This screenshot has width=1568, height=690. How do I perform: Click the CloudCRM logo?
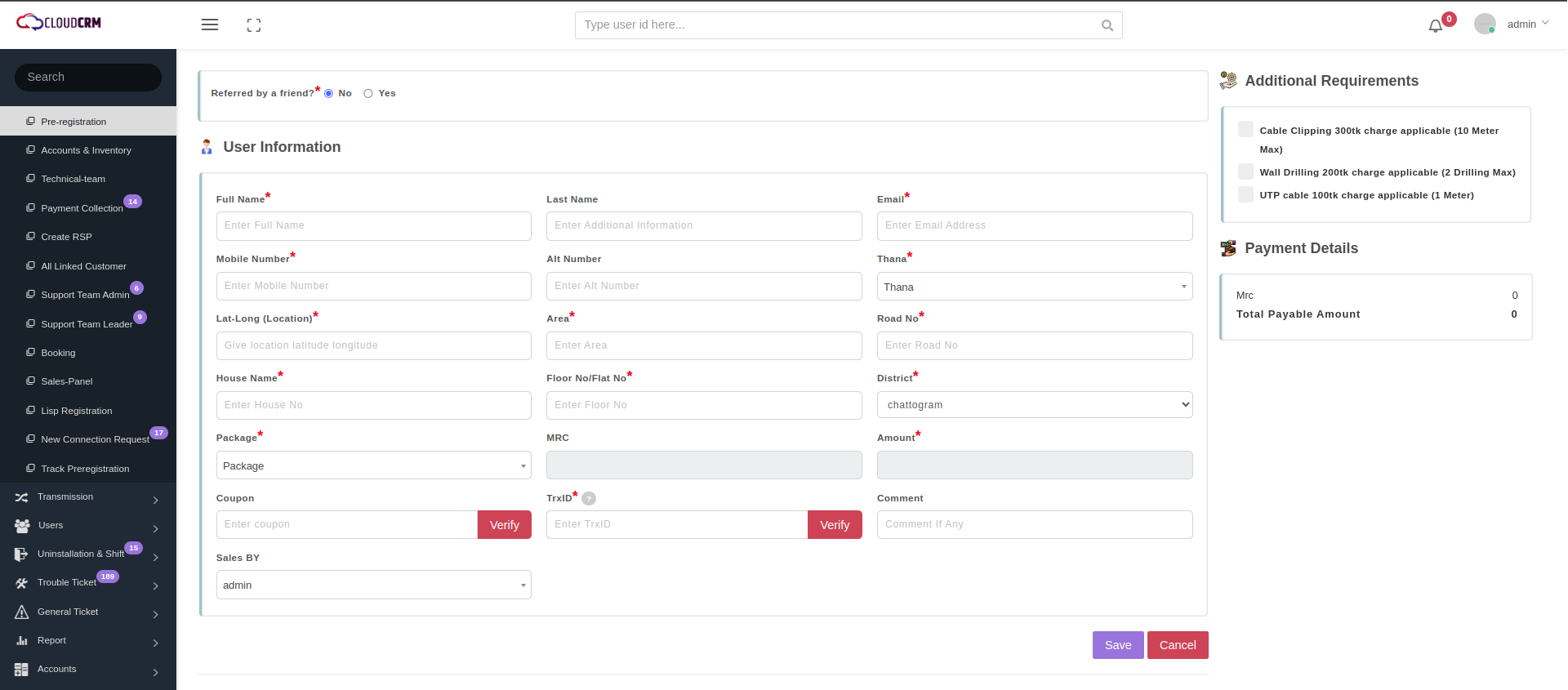tap(59, 22)
